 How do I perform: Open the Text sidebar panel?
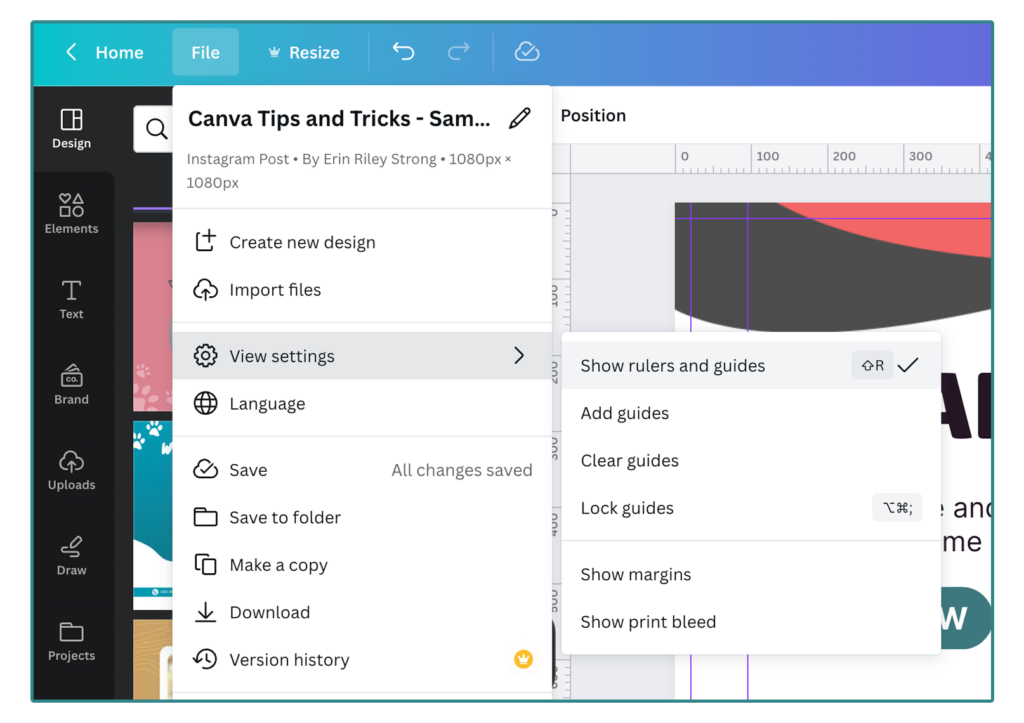pos(72,300)
